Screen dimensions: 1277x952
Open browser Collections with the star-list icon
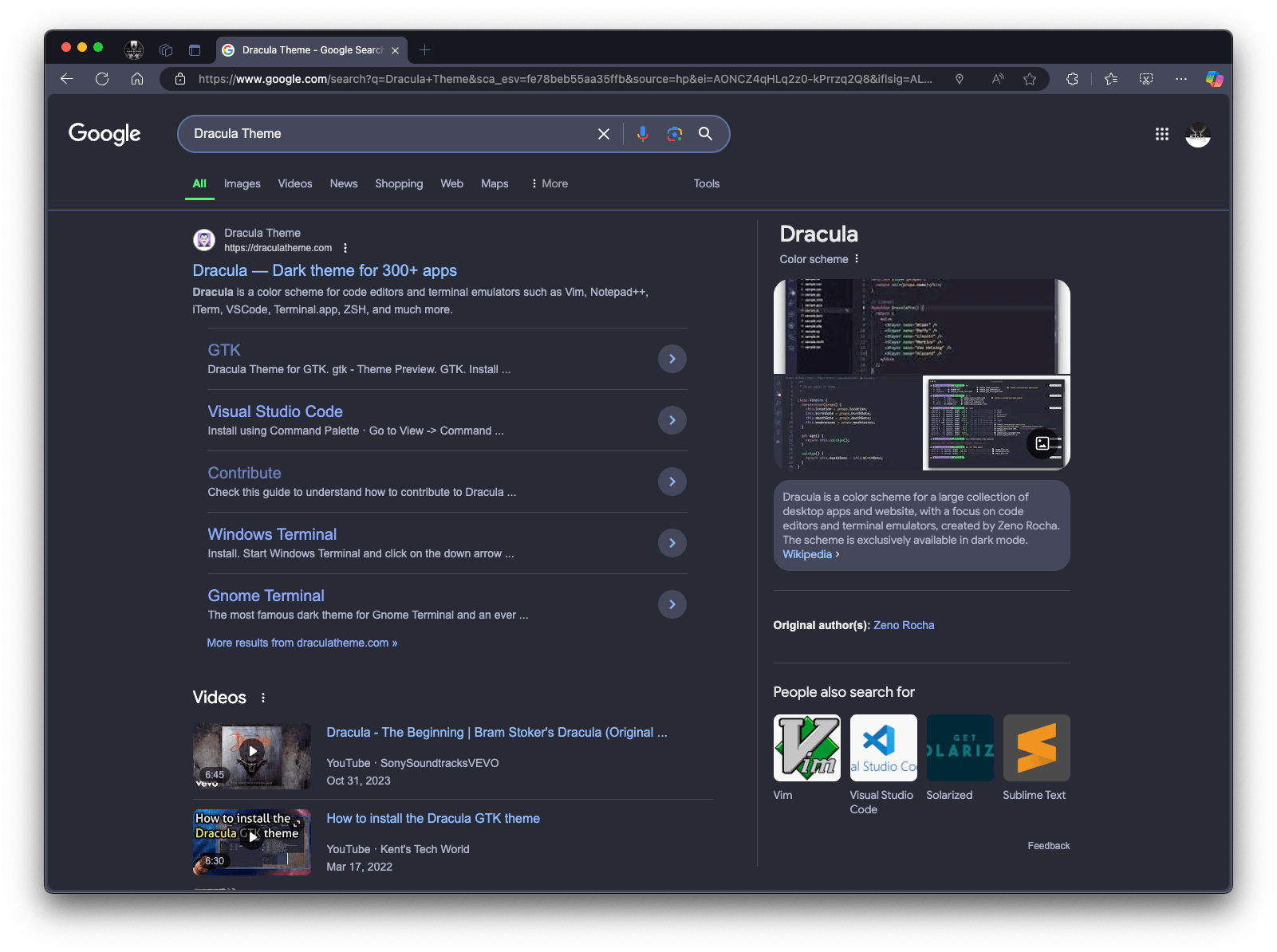1110,79
